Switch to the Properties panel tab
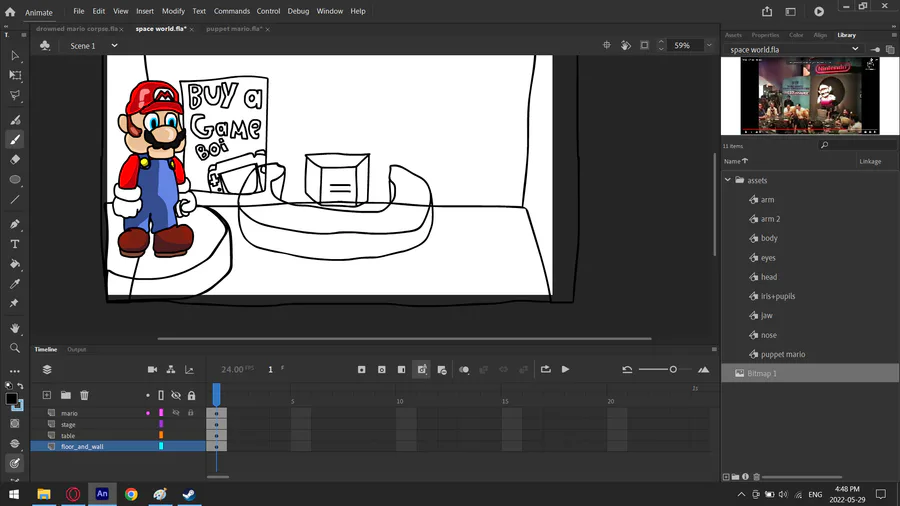The image size is (900, 506). [x=765, y=35]
